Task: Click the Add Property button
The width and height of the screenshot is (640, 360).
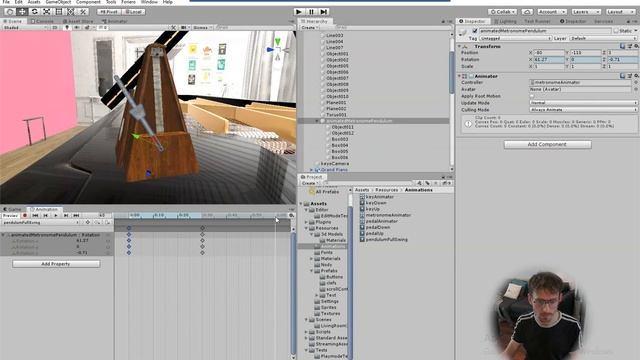Action: (x=56, y=264)
